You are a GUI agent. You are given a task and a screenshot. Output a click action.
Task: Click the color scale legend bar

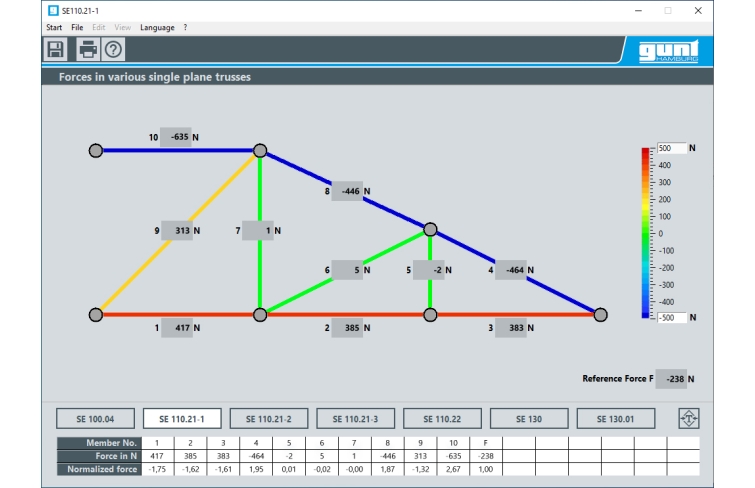[646, 232]
